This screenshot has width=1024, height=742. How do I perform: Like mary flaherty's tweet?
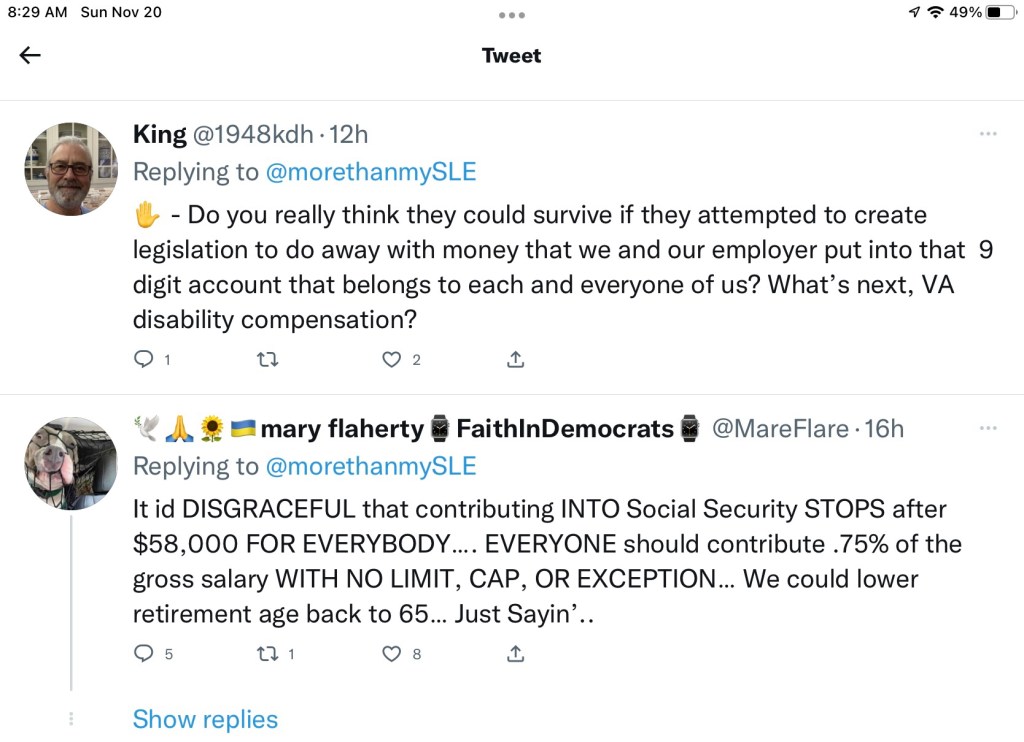pos(392,654)
